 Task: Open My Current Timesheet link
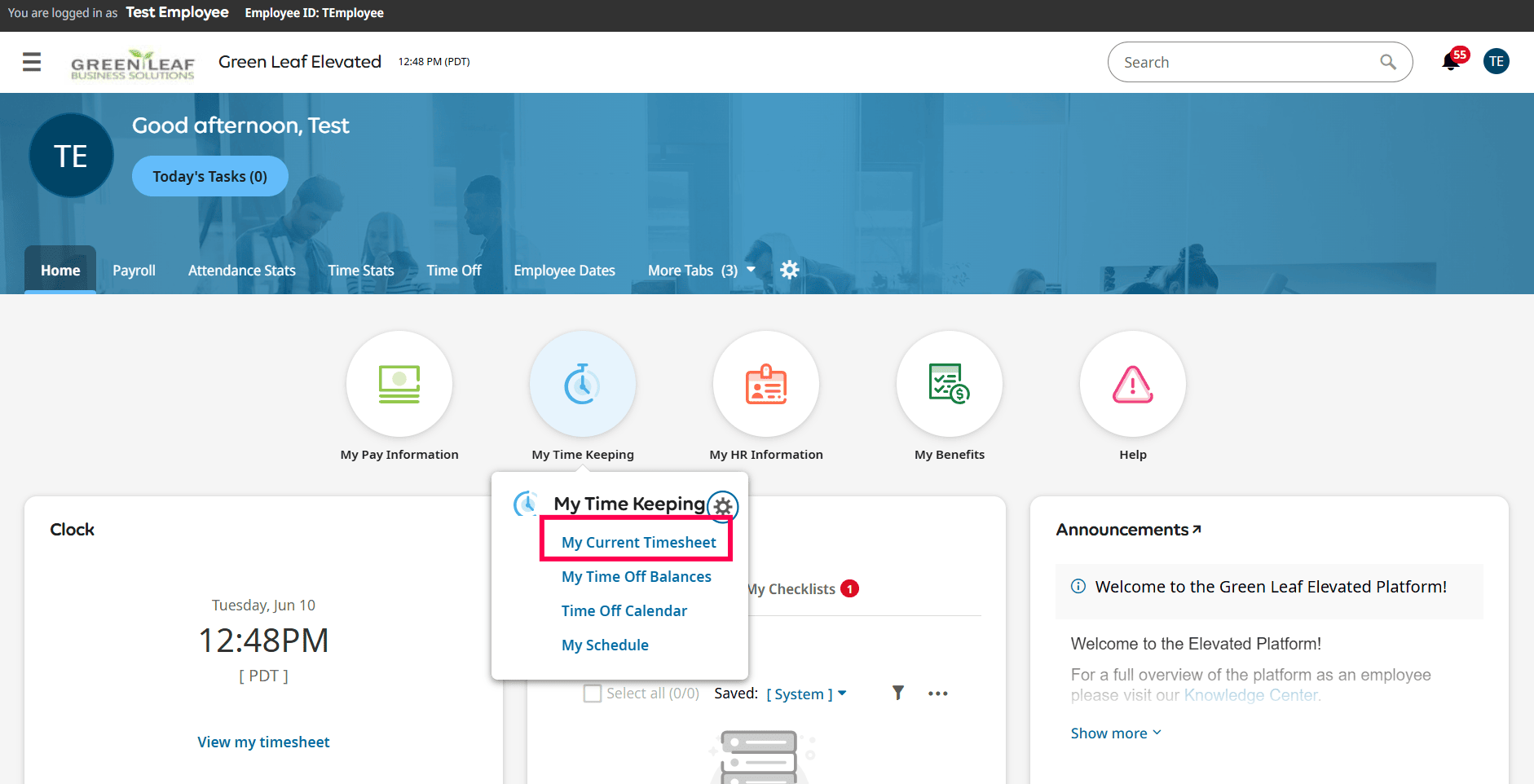click(x=639, y=542)
